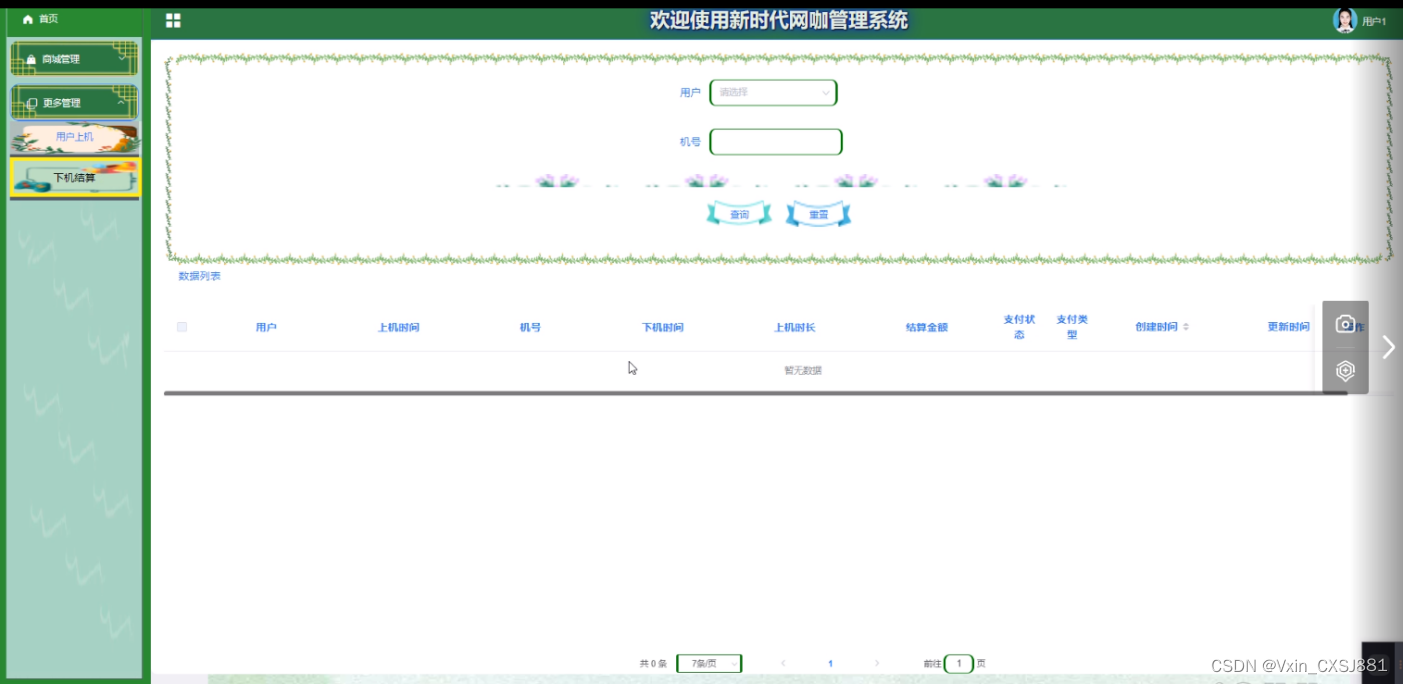1403x684 pixels.
Task: Click the camera screenshot icon on right panel
Action: (1344, 325)
